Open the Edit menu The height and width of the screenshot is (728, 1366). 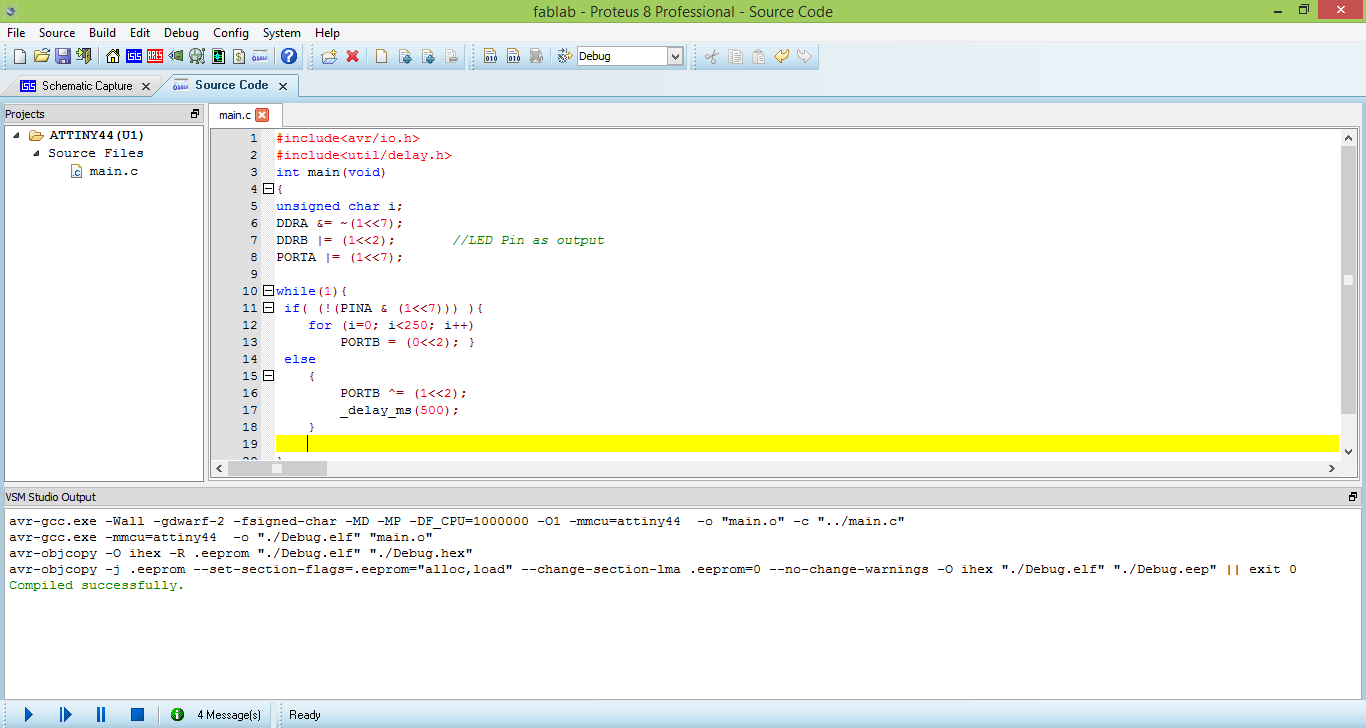(140, 33)
